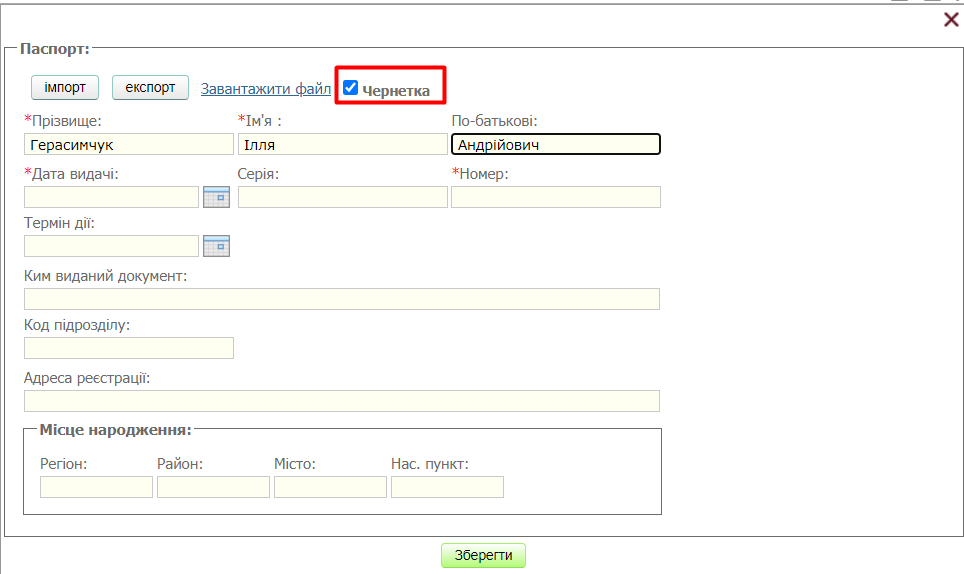This screenshot has width=964, height=574.
Task: Close the passport dialog with X
Action: point(951,20)
